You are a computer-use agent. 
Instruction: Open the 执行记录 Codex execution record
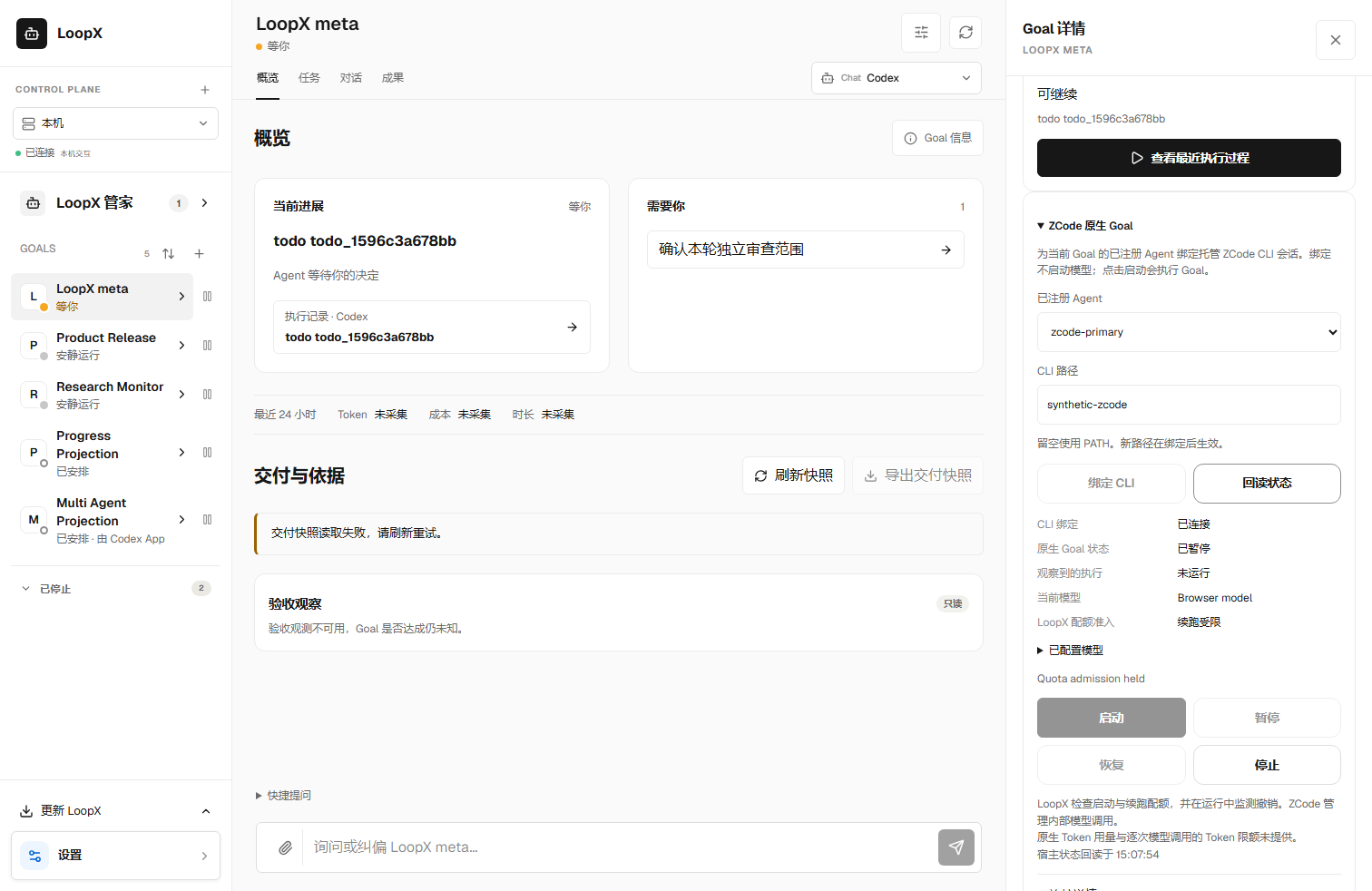pos(432,327)
